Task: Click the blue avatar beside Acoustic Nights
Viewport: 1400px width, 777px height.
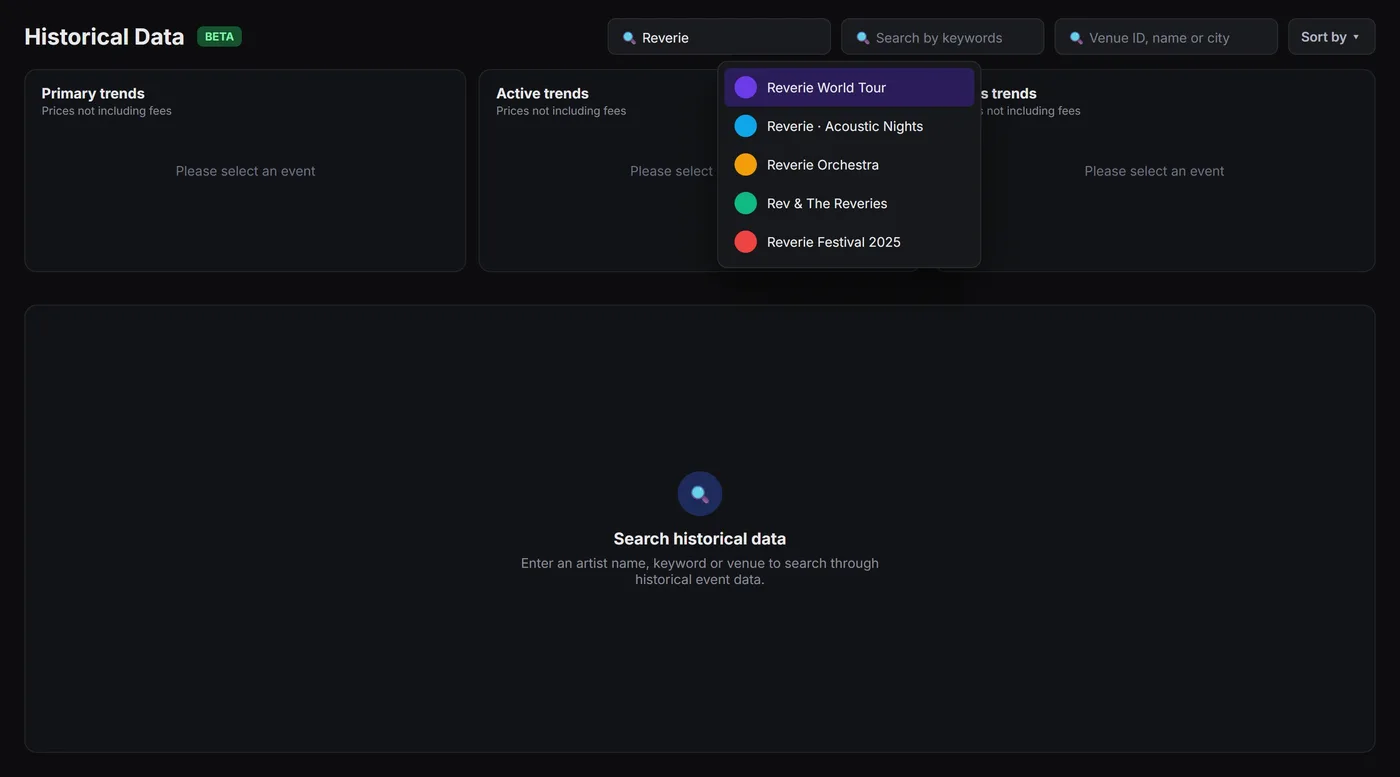Action: tap(746, 126)
